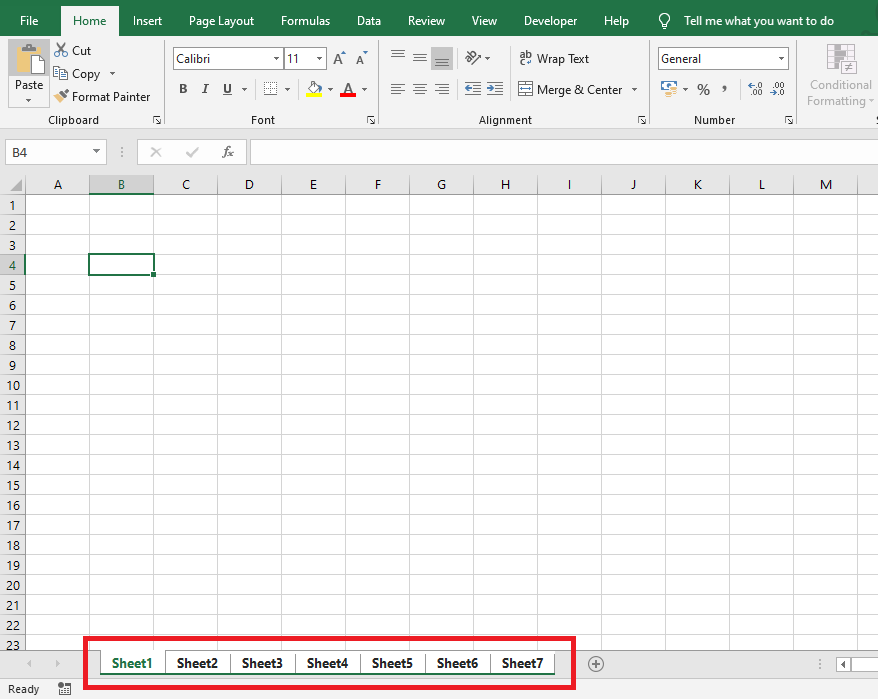Click the Increase Font Size icon
Image resolution: width=878 pixels, height=699 pixels.
(x=339, y=59)
